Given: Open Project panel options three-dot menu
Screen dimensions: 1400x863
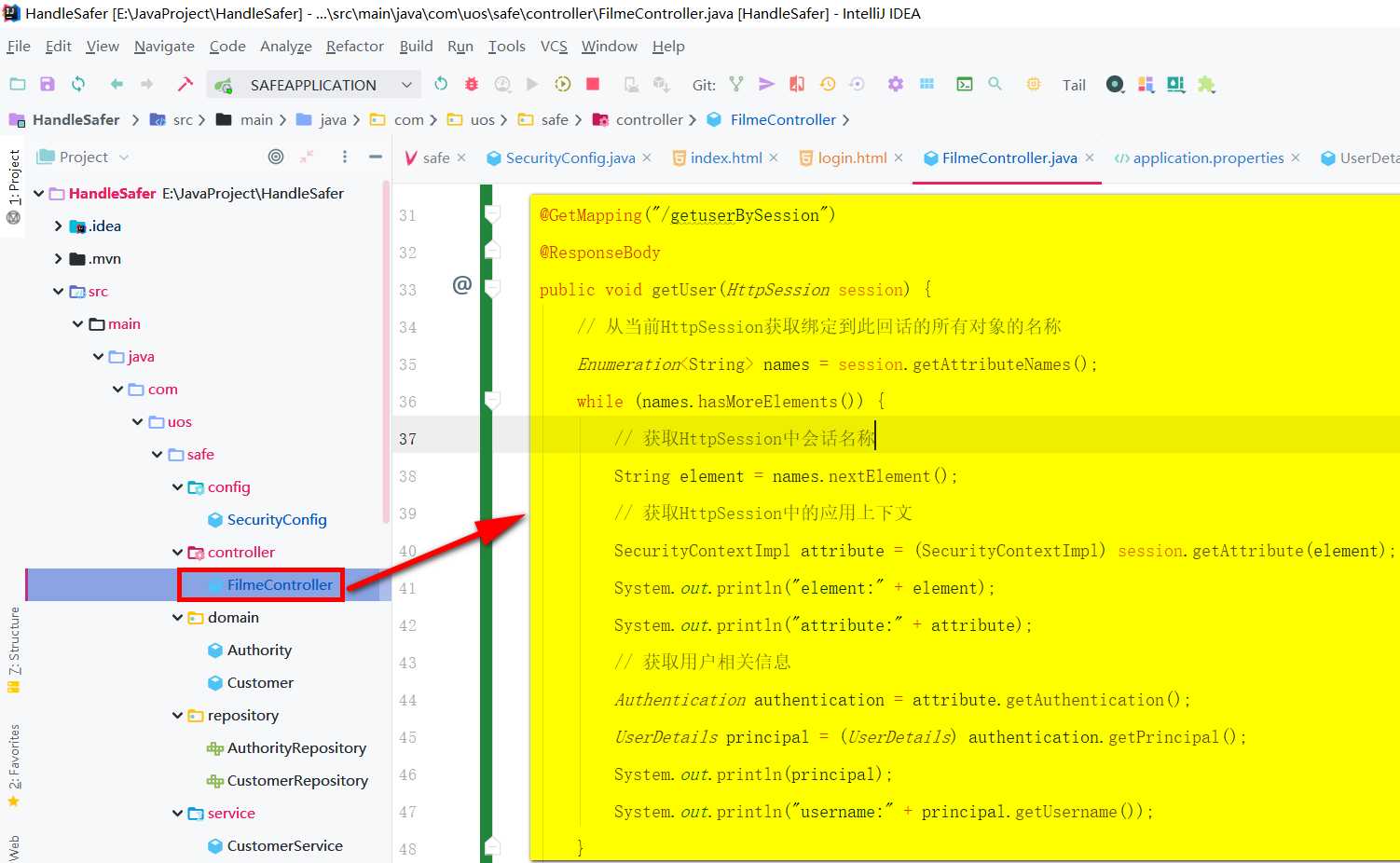Looking at the screenshot, I should (x=345, y=157).
